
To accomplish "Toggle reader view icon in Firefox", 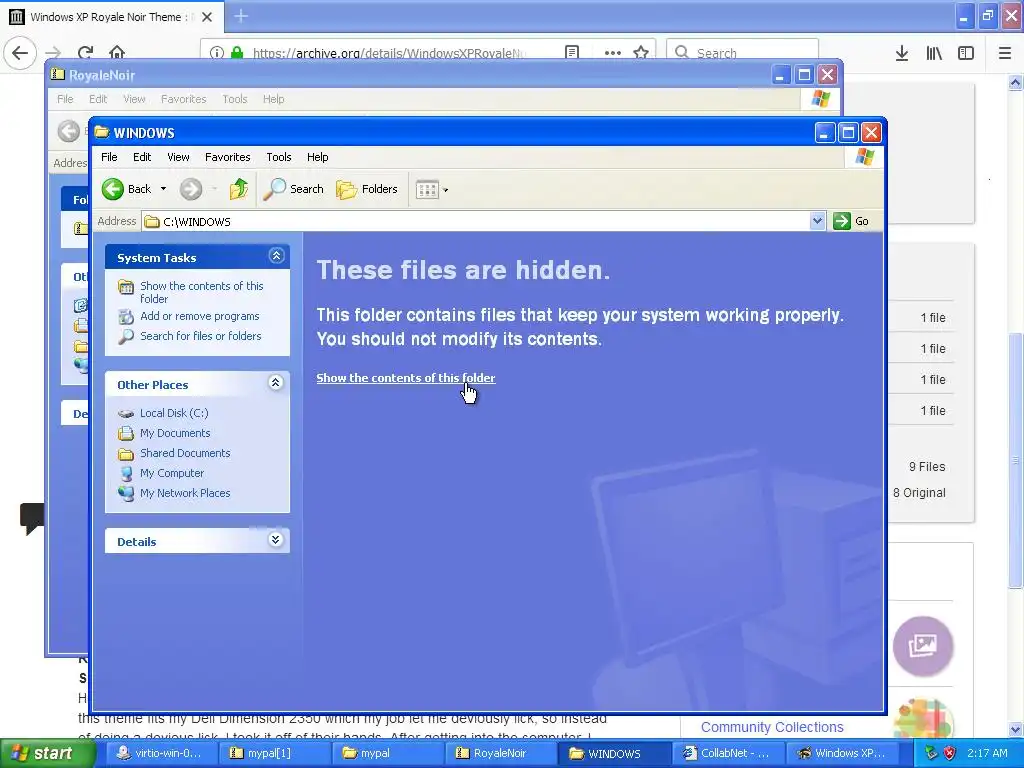I will point(571,52).
